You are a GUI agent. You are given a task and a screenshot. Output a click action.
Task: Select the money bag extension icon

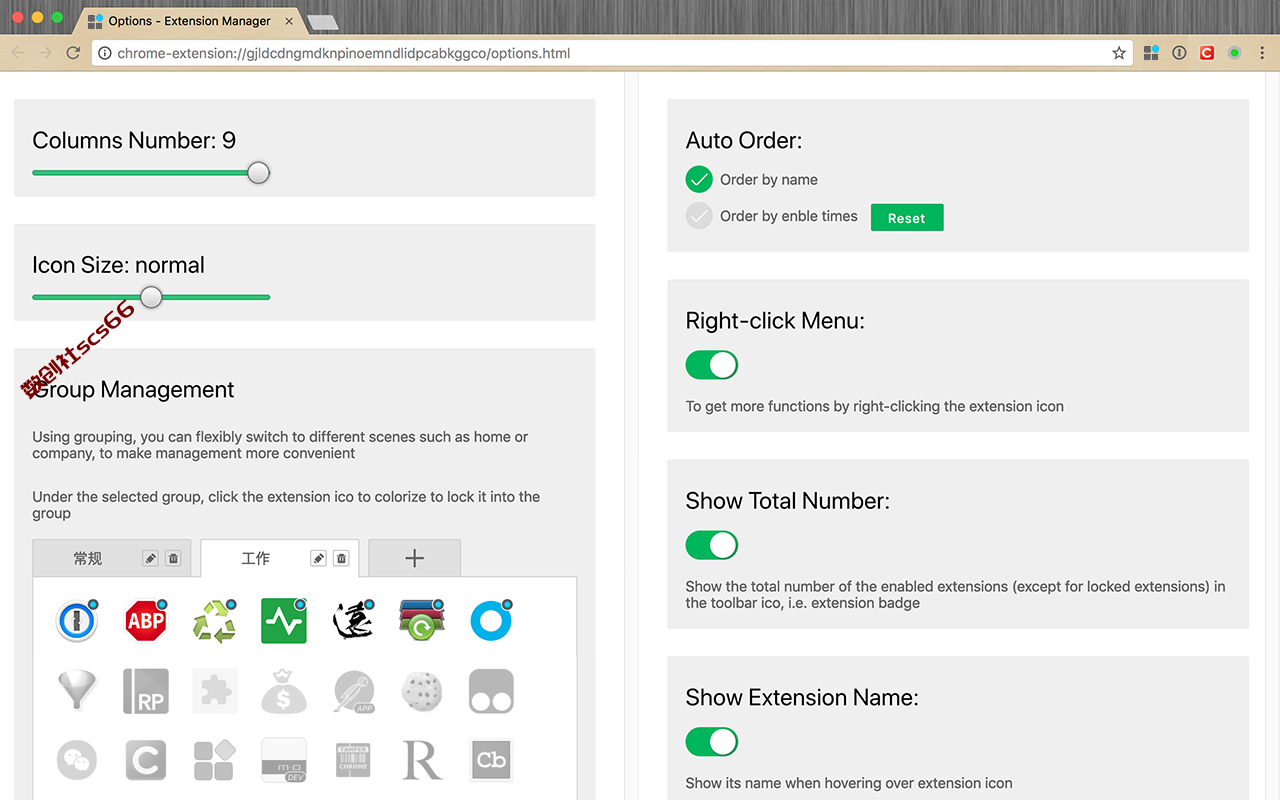pos(284,691)
